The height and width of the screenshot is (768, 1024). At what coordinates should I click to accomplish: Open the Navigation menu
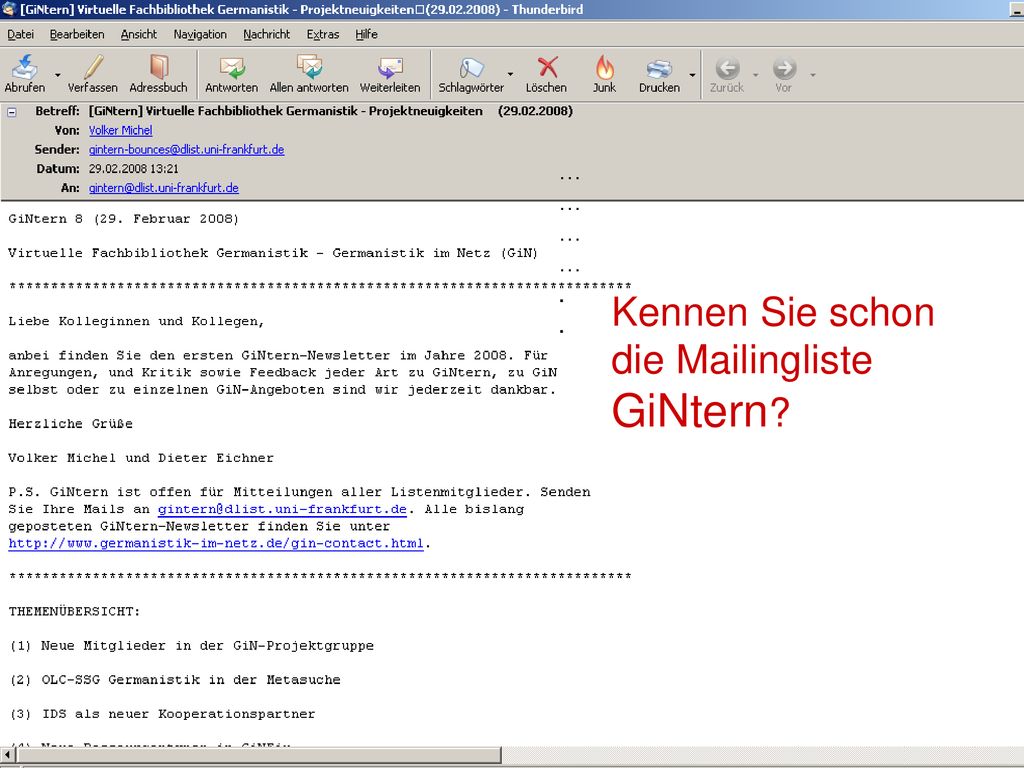coord(200,34)
